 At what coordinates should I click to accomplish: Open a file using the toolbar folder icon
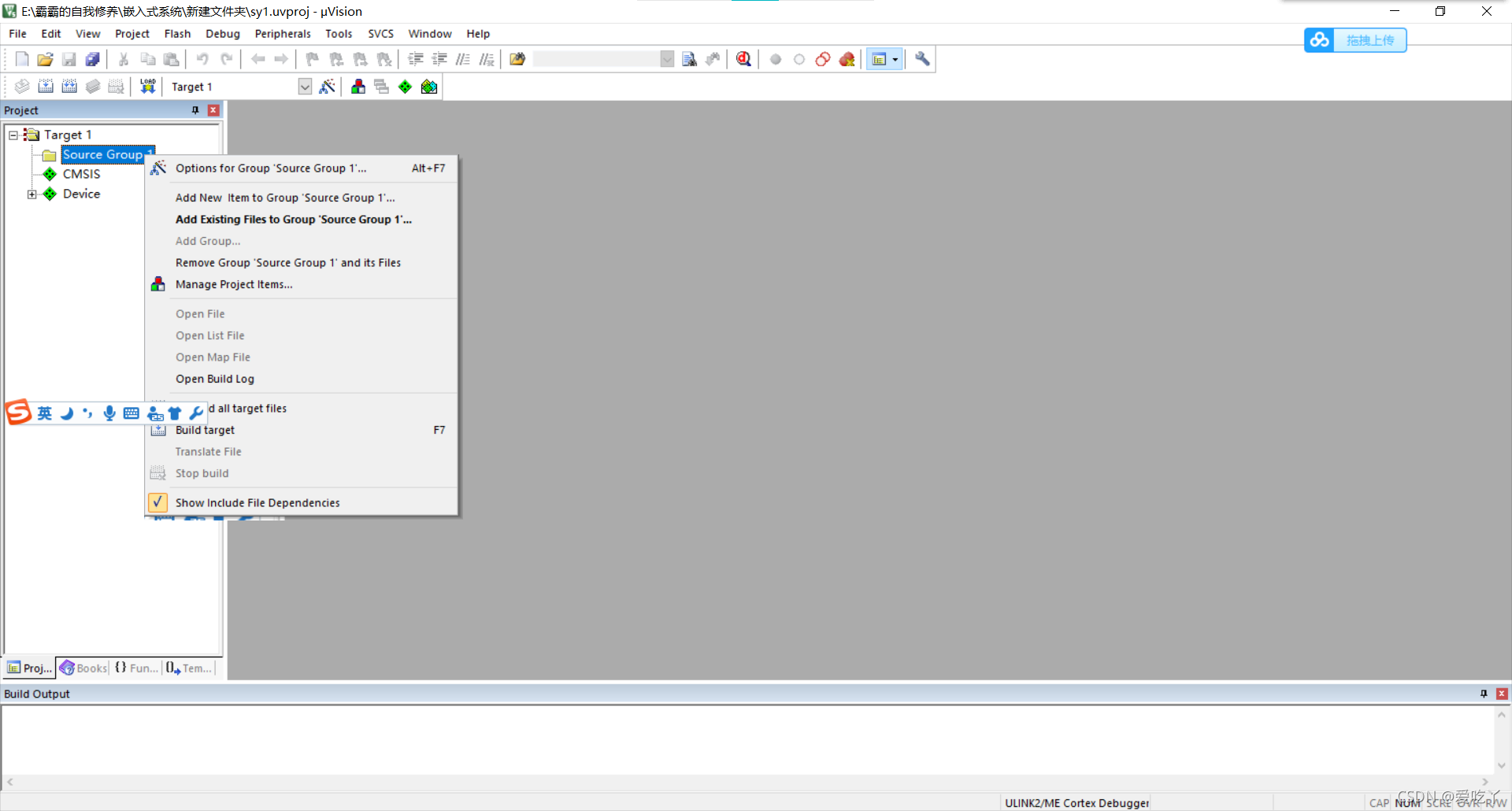click(x=46, y=59)
